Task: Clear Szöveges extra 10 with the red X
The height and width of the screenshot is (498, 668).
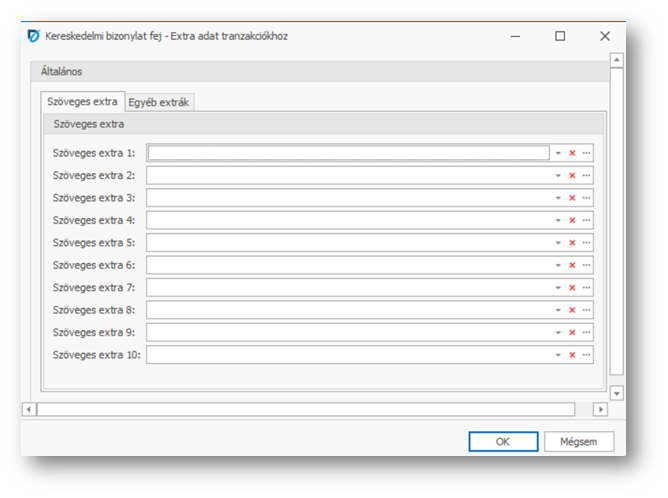Action: click(x=572, y=355)
